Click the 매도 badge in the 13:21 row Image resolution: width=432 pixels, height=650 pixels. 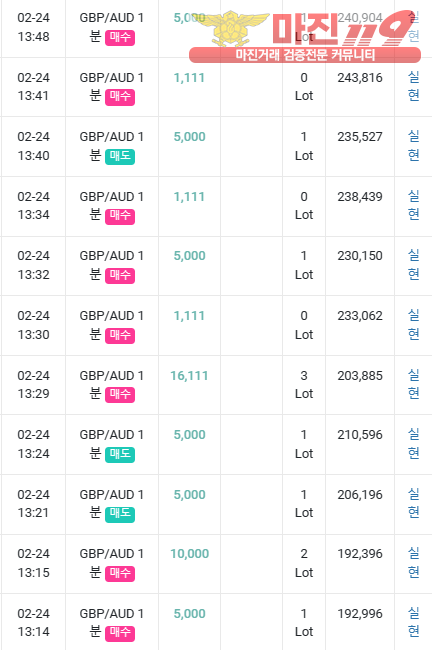coord(120,514)
